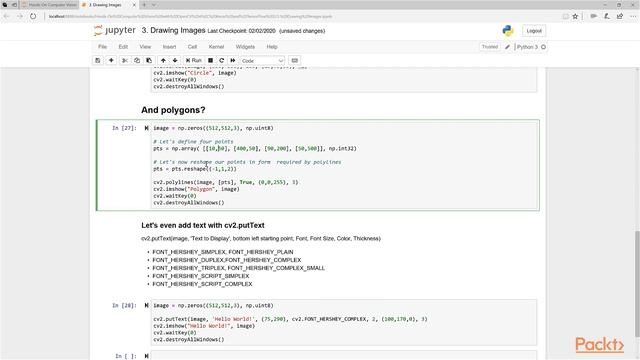Click the Trusted notebook indicator
The image size is (640, 360).
point(490,47)
